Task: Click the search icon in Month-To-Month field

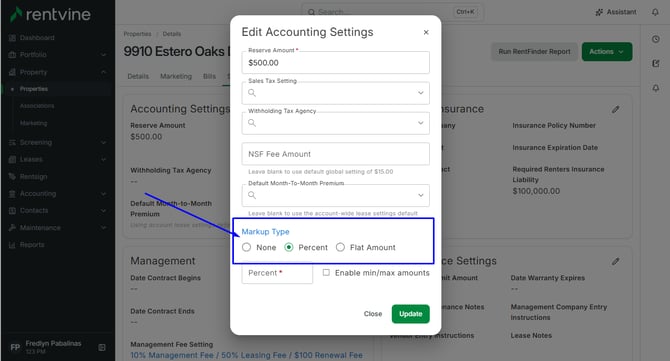Action: coord(252,195)
